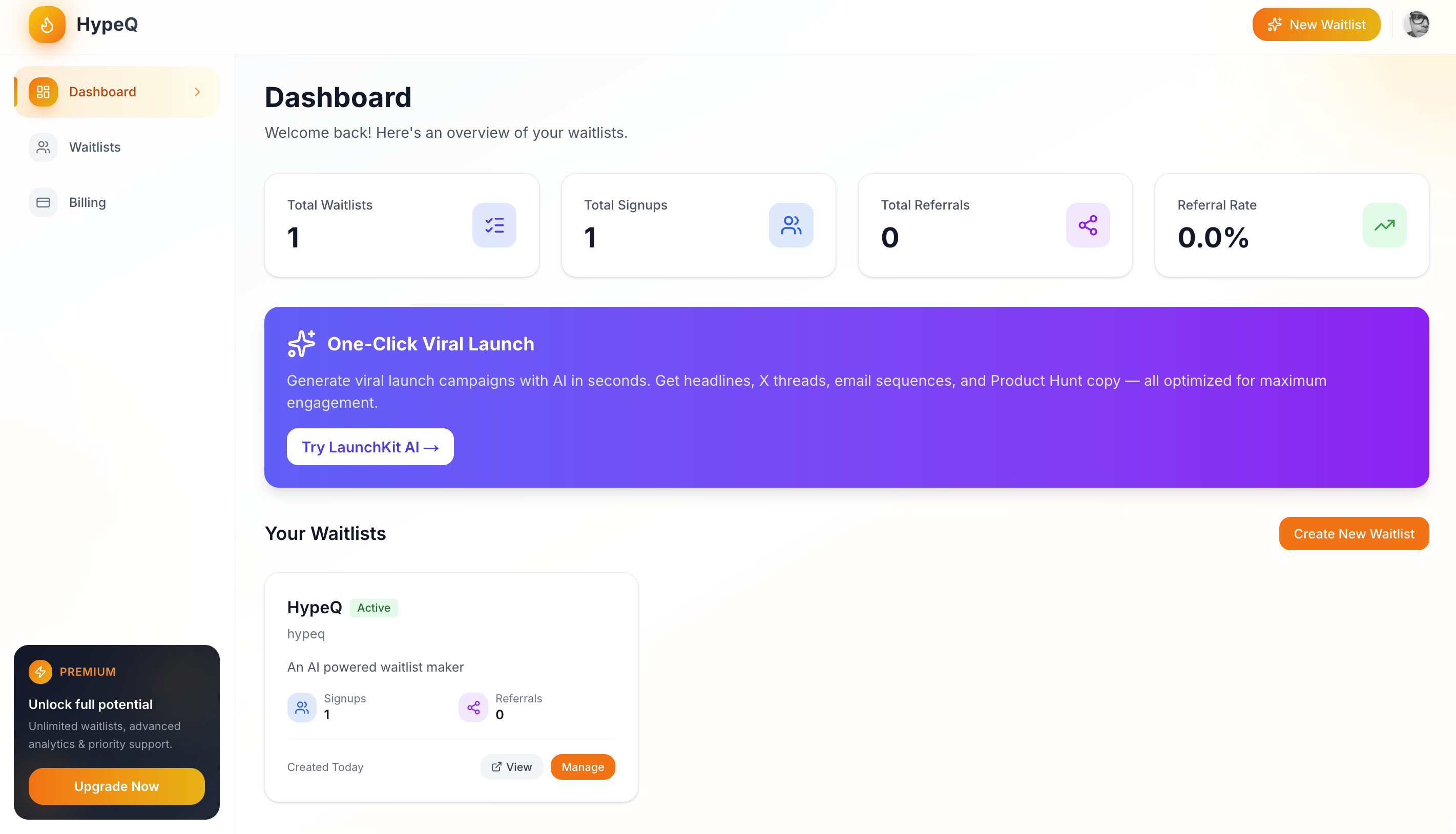Select Billing in the sidebar

[x=87, y=202]
